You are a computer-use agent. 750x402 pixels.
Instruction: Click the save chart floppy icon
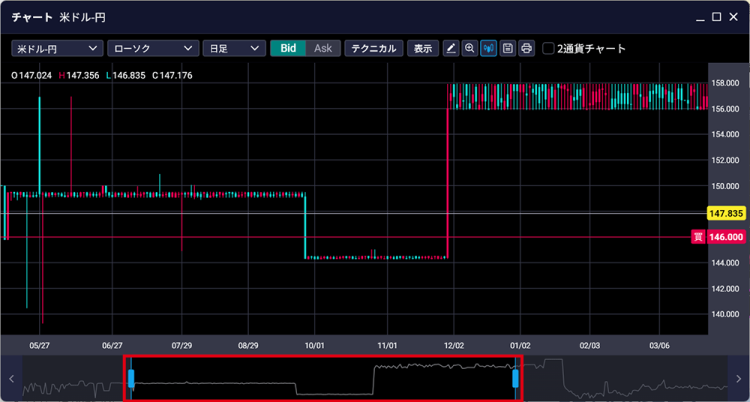click(508, 48)
